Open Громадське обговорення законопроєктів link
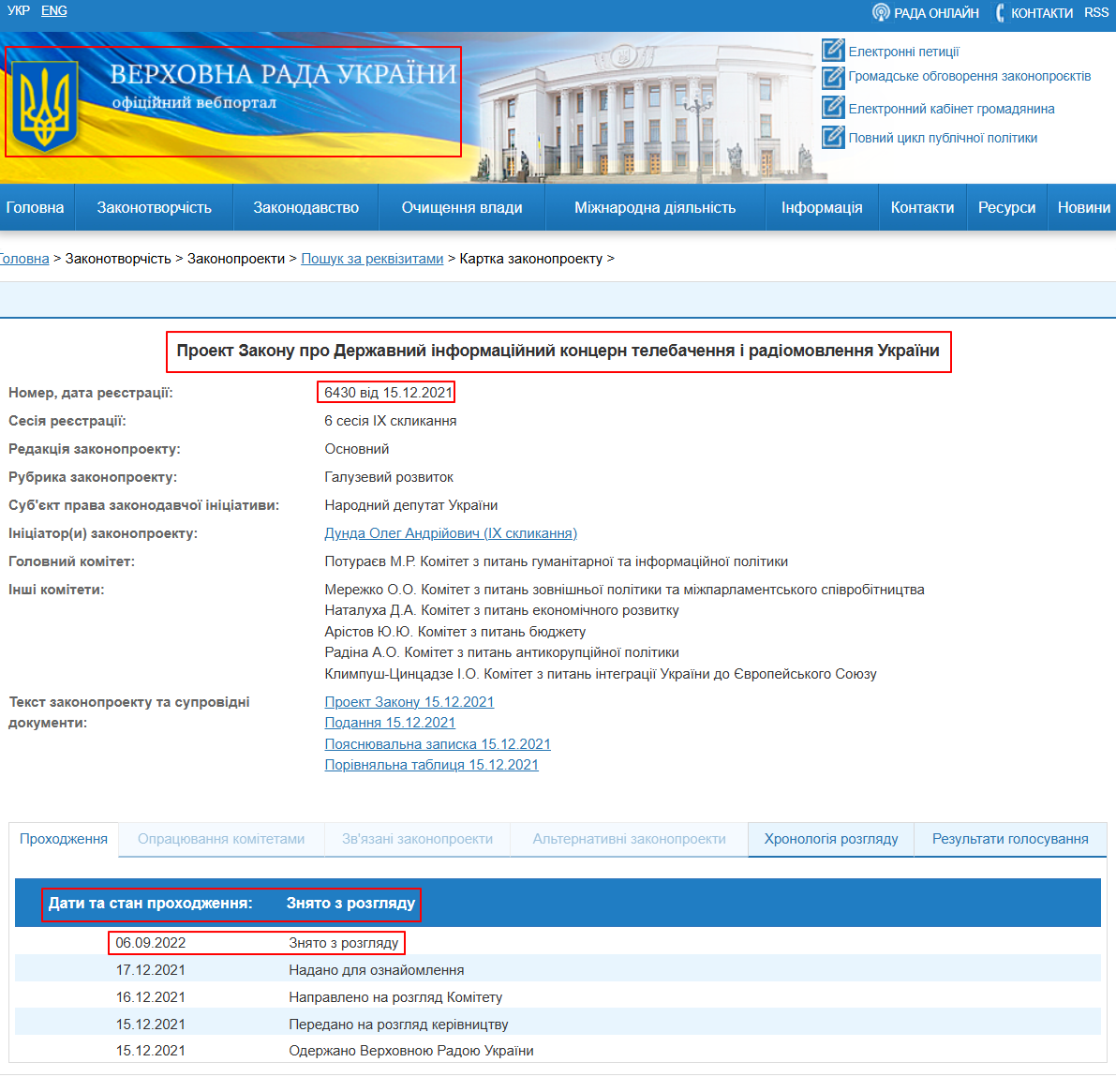 tap(970, 76)
